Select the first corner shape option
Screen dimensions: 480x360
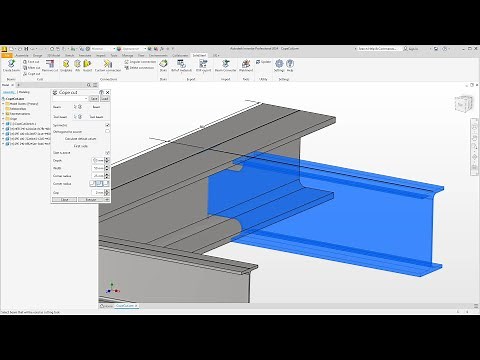[93, 184]
